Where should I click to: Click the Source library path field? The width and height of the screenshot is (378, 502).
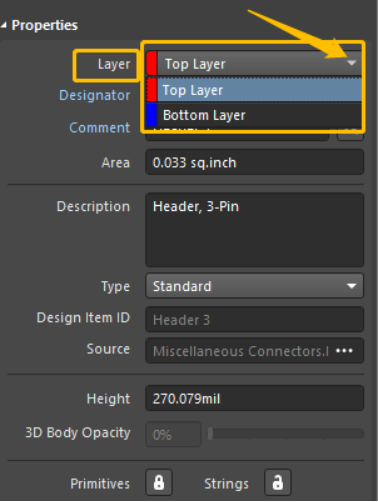(x=240, y=351)
